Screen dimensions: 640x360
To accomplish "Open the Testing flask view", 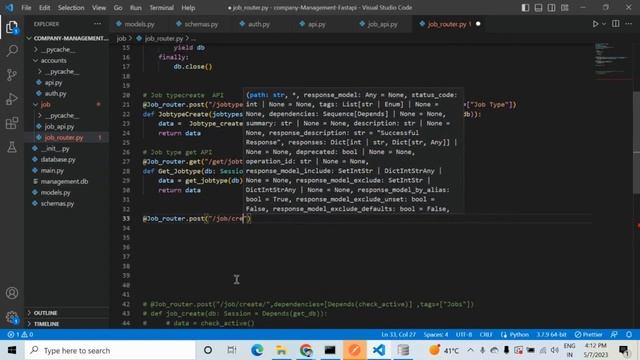I will [12, 147].
